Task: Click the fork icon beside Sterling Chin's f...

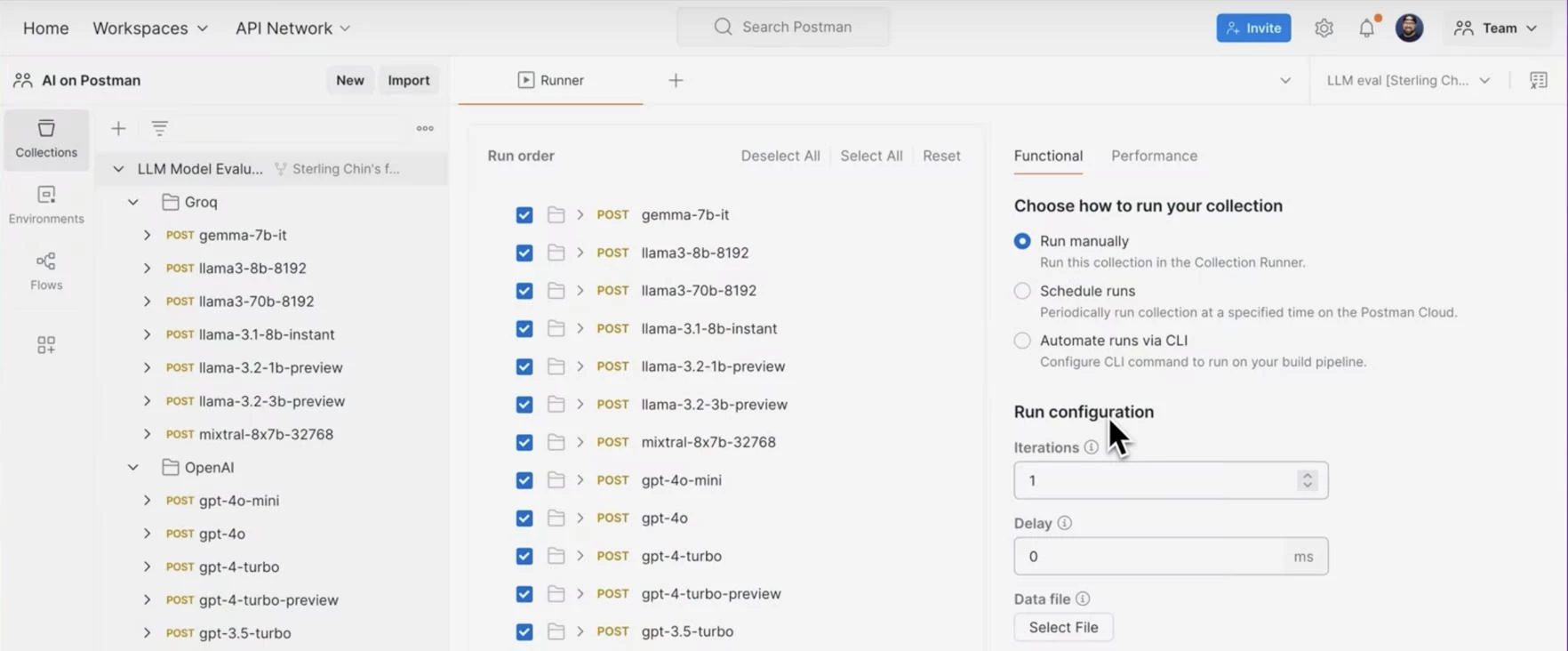Action: 280,169
